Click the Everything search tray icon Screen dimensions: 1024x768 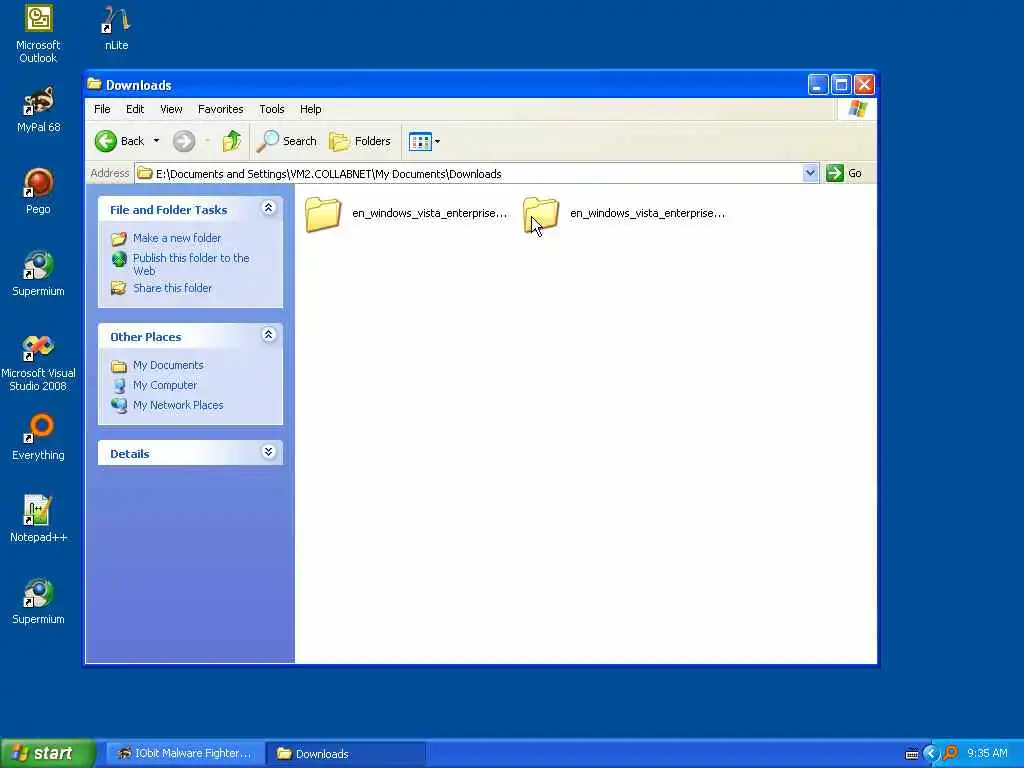[x=951, y=754]
